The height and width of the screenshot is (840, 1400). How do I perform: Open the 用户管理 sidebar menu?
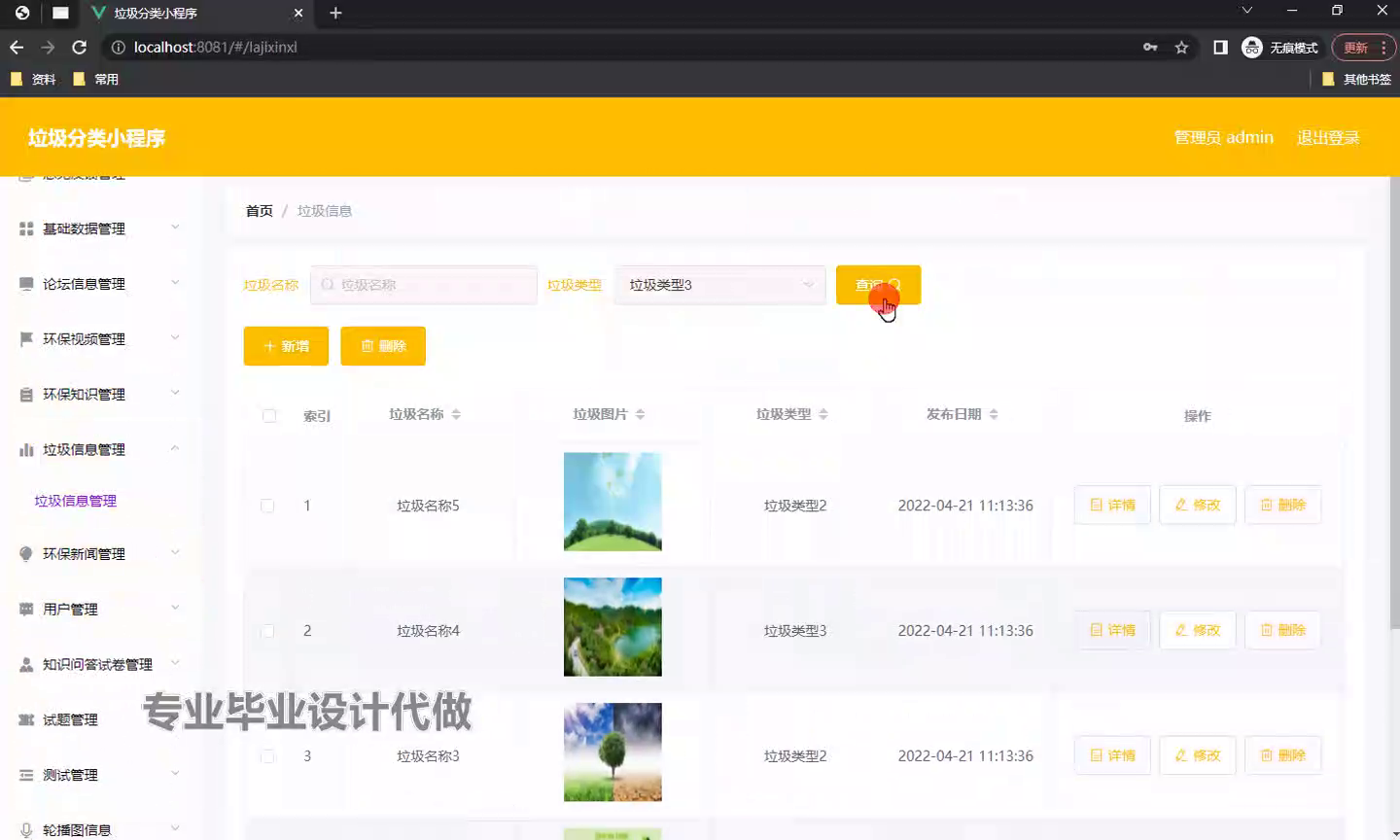100,610
